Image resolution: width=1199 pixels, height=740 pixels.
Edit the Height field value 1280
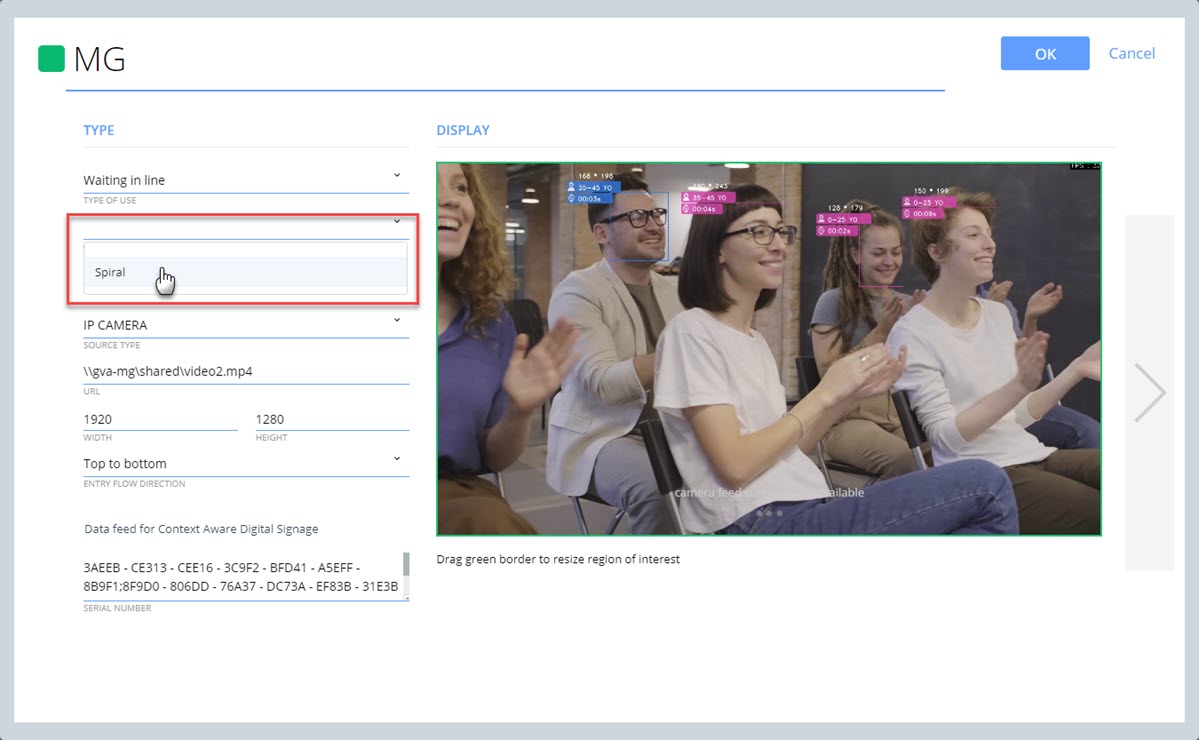(332, 419)
